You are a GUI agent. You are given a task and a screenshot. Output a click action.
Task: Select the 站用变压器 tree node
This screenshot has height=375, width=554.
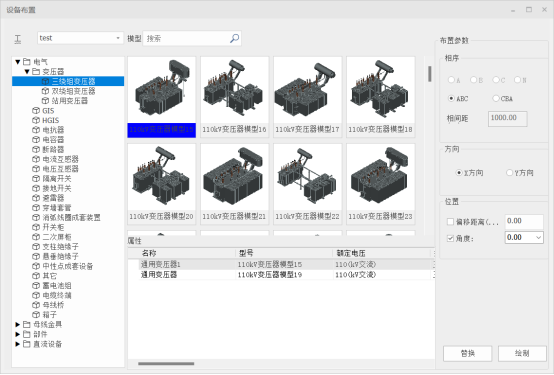click(65, 101)
